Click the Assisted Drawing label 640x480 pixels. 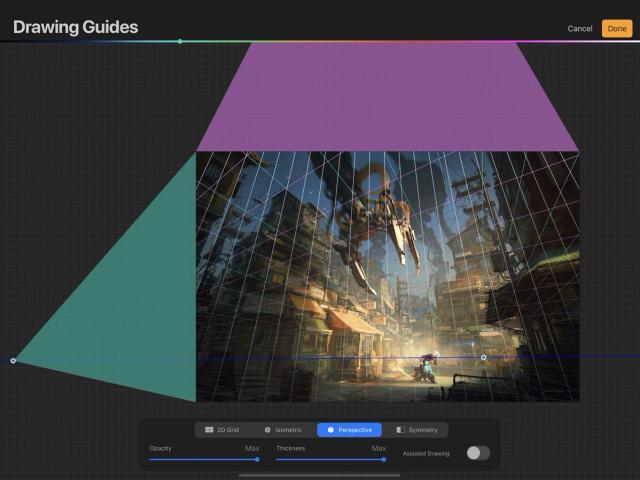[x=426, y=453]
